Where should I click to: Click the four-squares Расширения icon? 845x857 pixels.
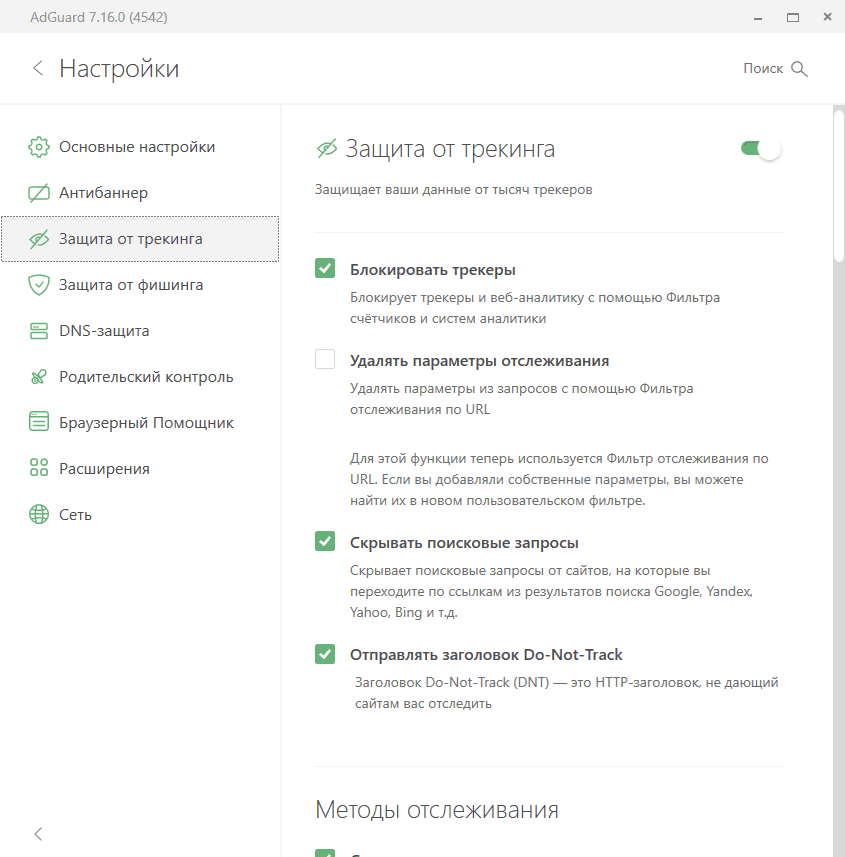(x=39, y=467)
